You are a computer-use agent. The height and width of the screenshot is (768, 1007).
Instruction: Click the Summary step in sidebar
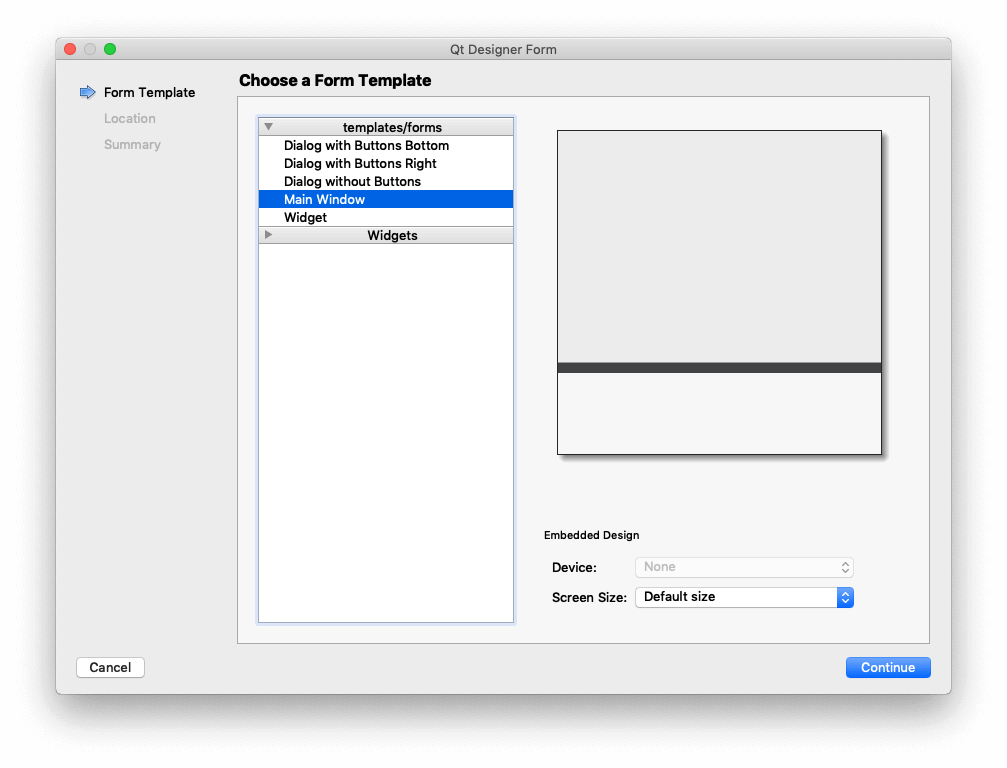pos(132,144)
